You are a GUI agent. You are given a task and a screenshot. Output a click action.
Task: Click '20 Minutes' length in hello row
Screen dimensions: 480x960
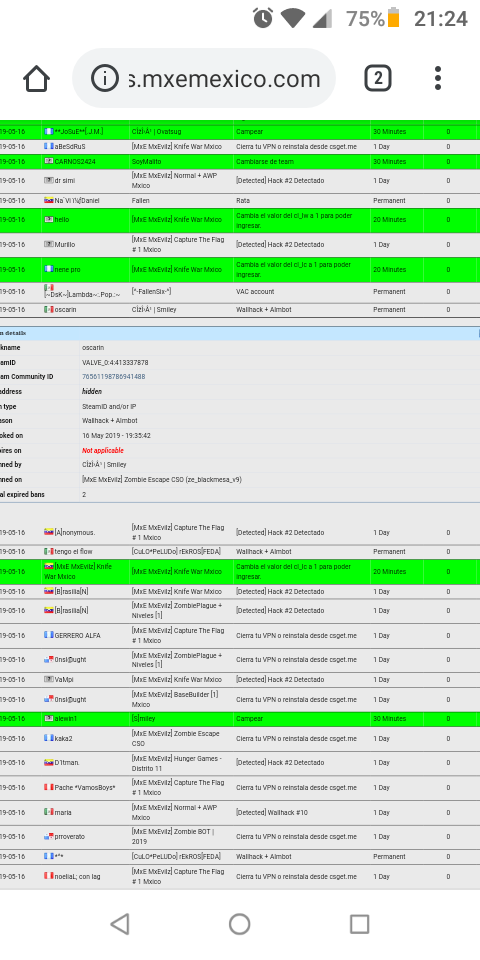(389, 219)
